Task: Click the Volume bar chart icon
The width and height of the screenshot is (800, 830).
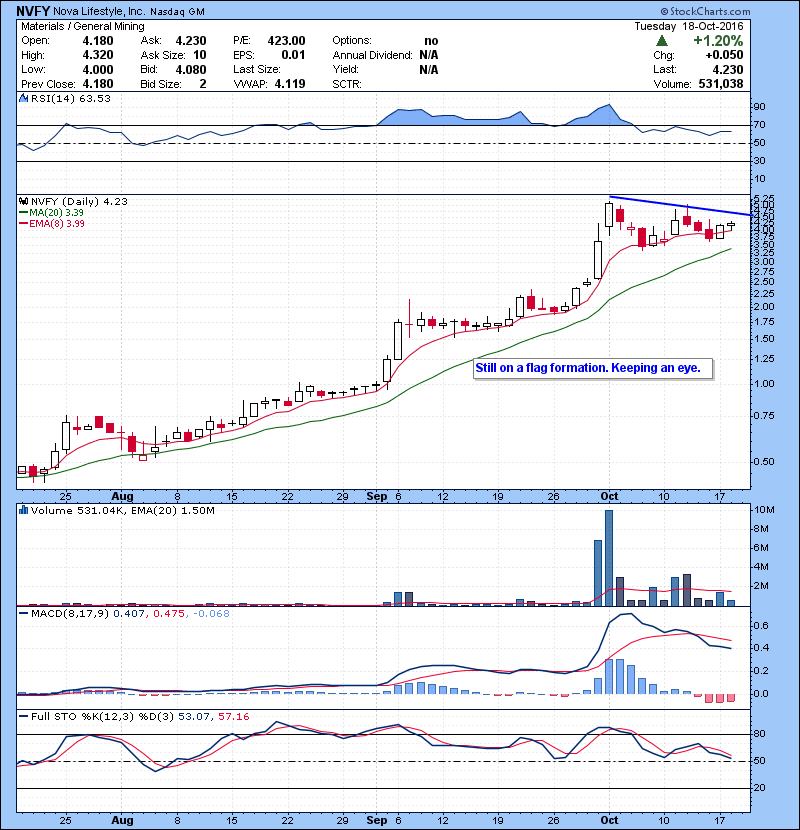Action: pyautogui.click(x=23, y=510)
